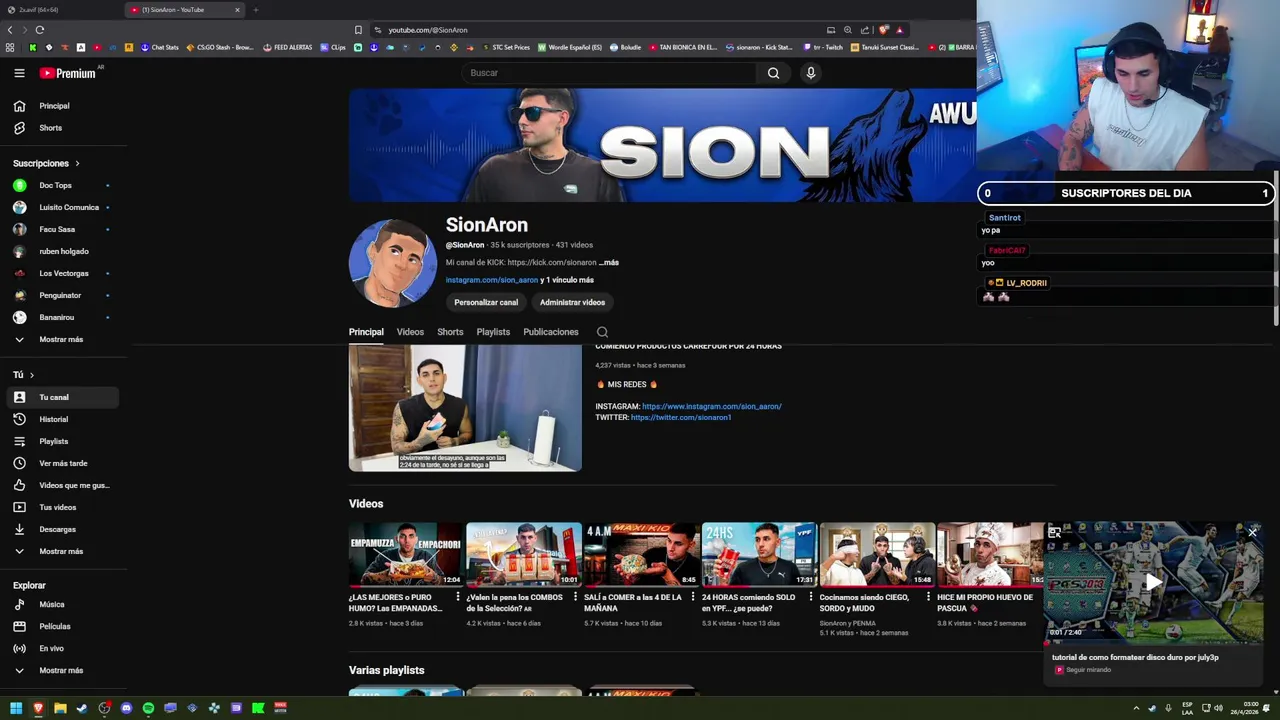This screenshot has width=1280, height=720.
Task: Start voice search with the microphone
Action: coord(811,73)
